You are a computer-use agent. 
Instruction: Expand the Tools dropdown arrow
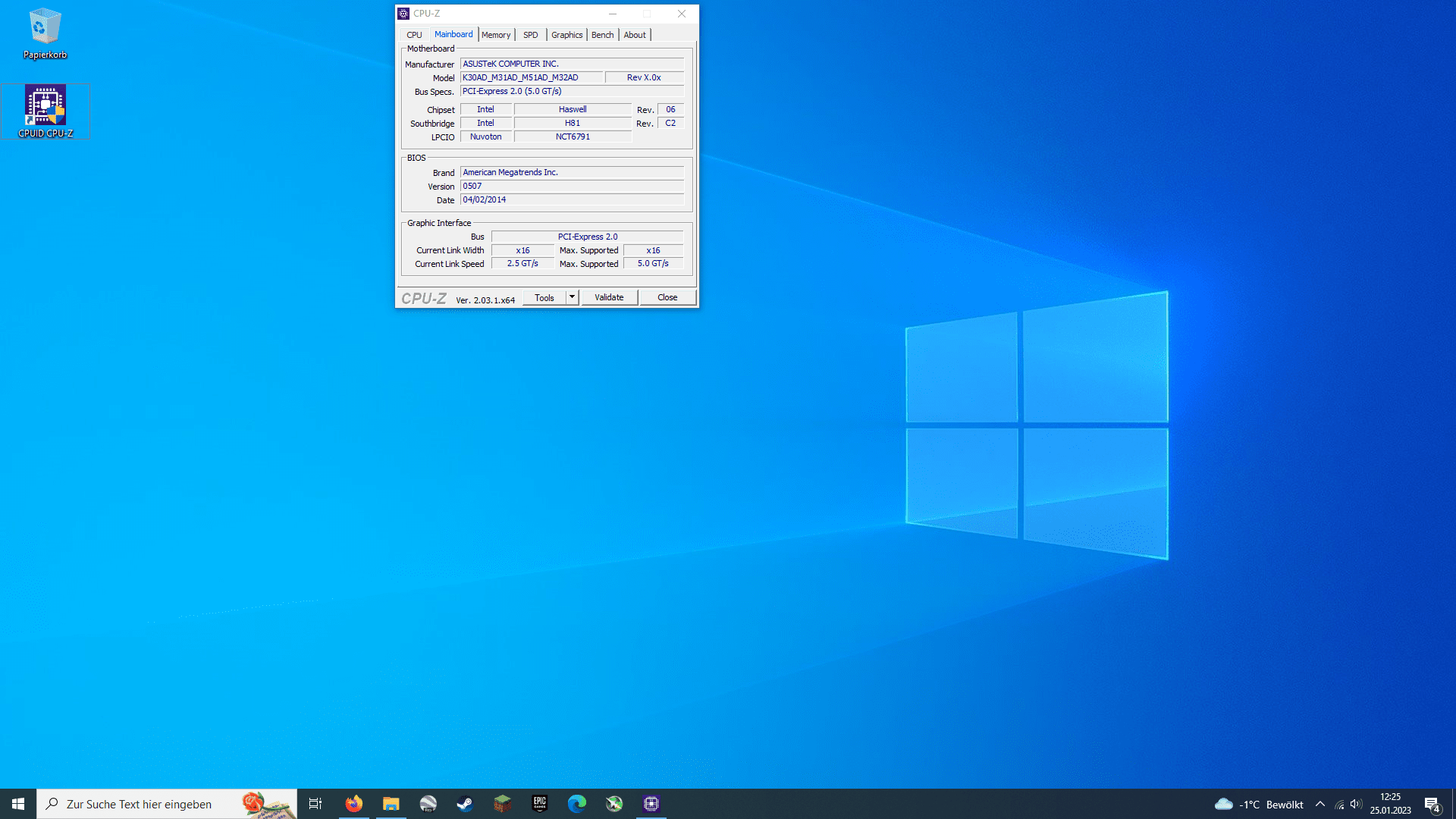(573, 297)
